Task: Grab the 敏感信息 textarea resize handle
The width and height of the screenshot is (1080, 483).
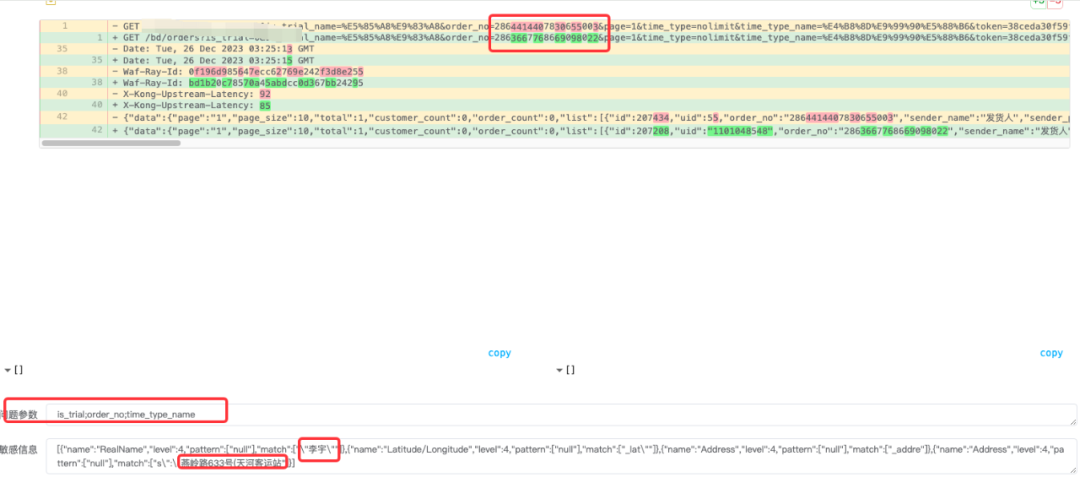Action: [x=1073, y=470]
